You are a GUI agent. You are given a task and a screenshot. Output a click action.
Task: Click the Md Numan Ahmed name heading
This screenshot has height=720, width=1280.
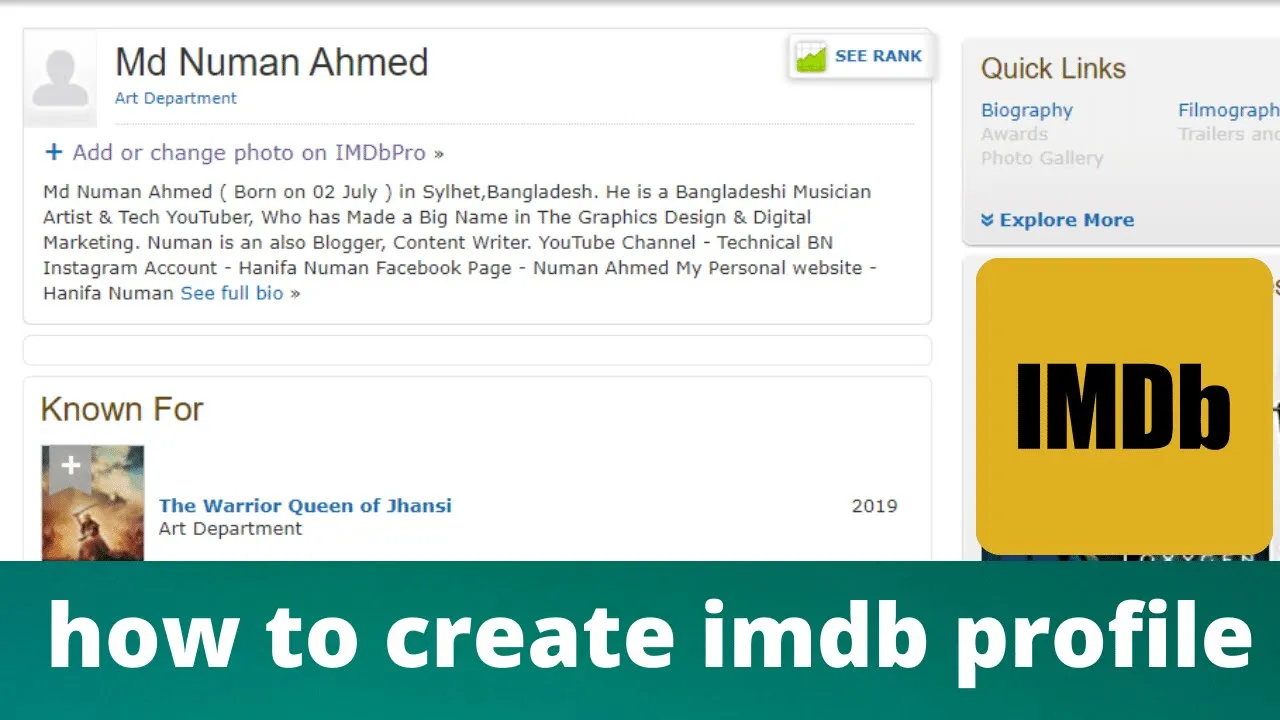(272, 62)
